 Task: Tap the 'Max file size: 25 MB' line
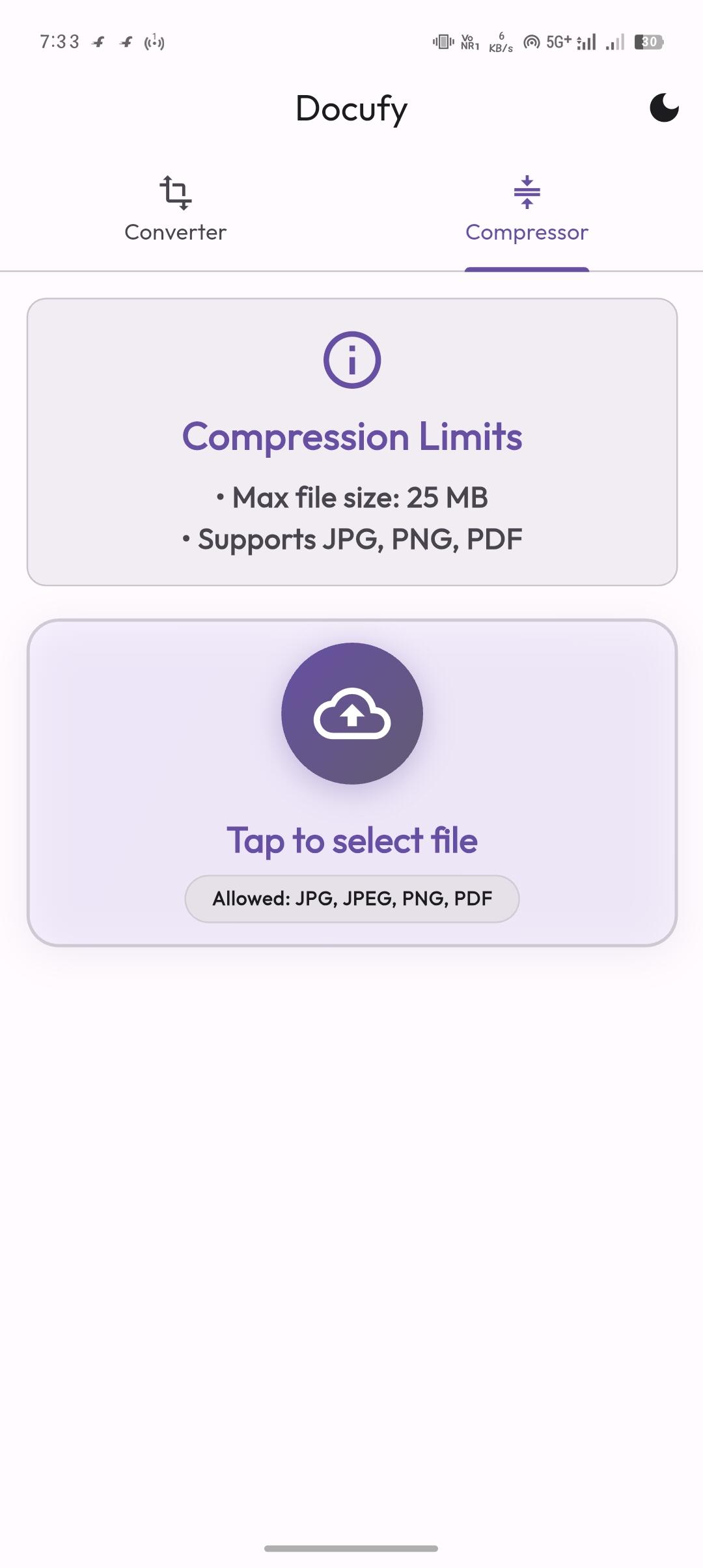[352, 497]
